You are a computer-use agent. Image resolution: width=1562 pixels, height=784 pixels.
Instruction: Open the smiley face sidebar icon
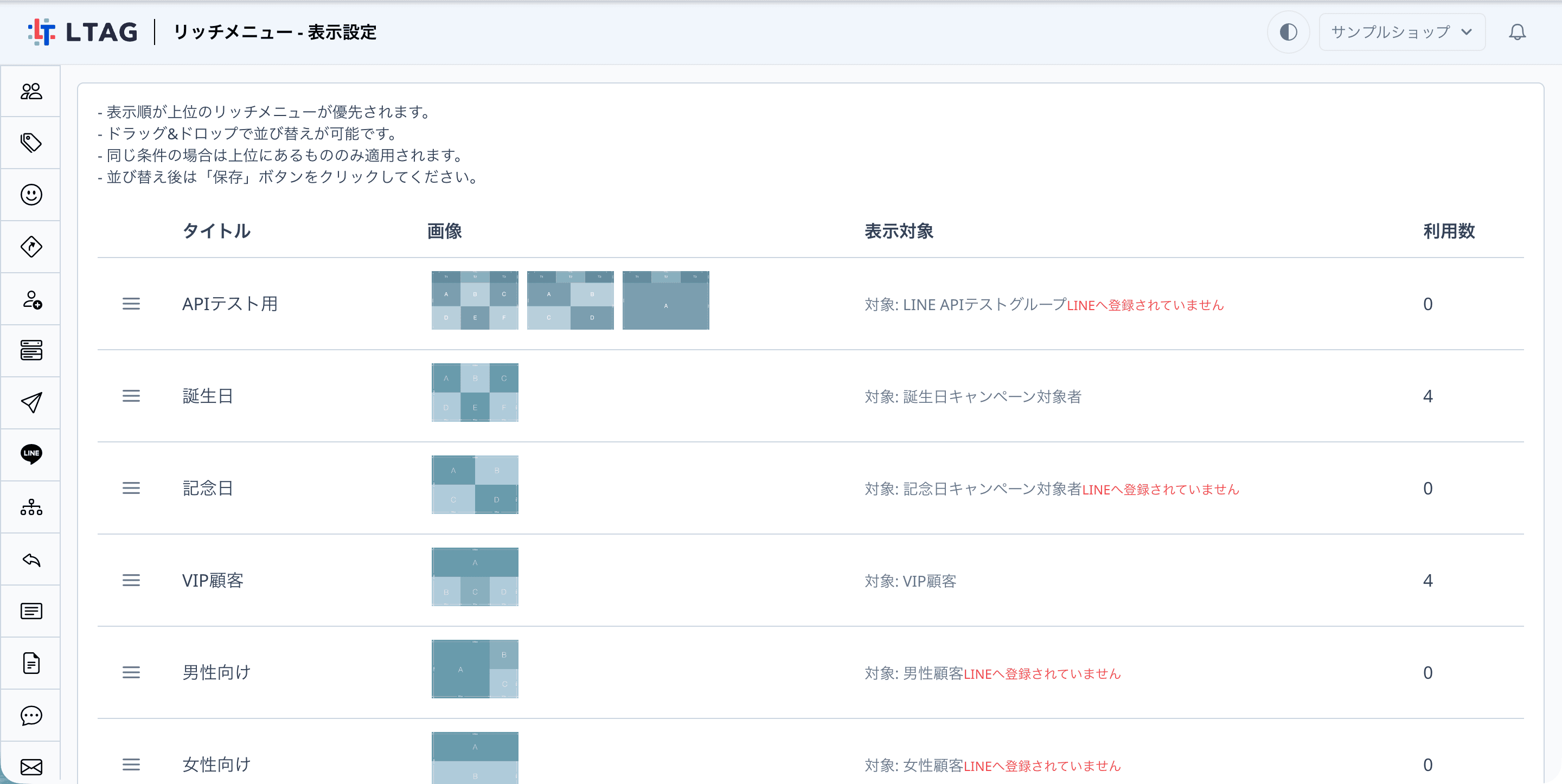[x=31, y=195]
